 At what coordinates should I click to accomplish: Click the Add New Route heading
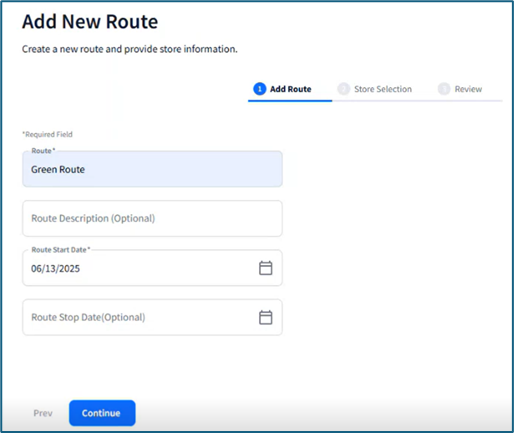(x=90, y=22)
